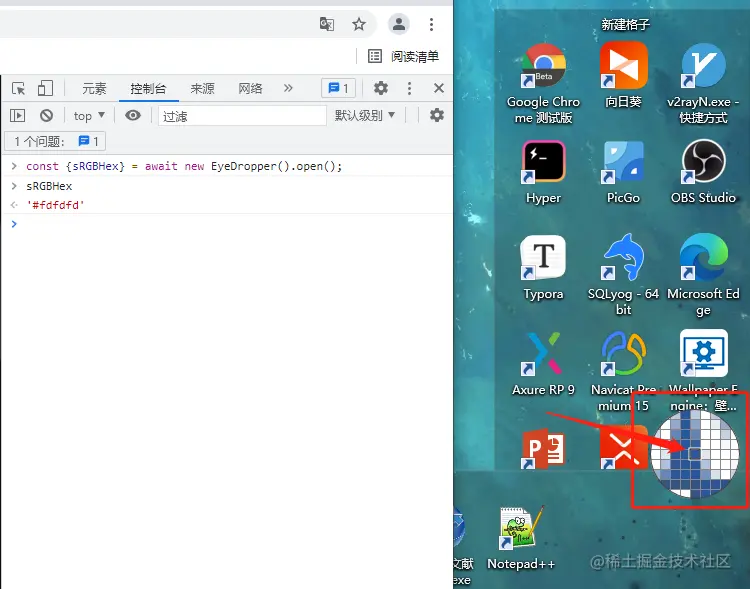Open console settings gear
This screenshot has width=750, height=589.
point(436,115)
